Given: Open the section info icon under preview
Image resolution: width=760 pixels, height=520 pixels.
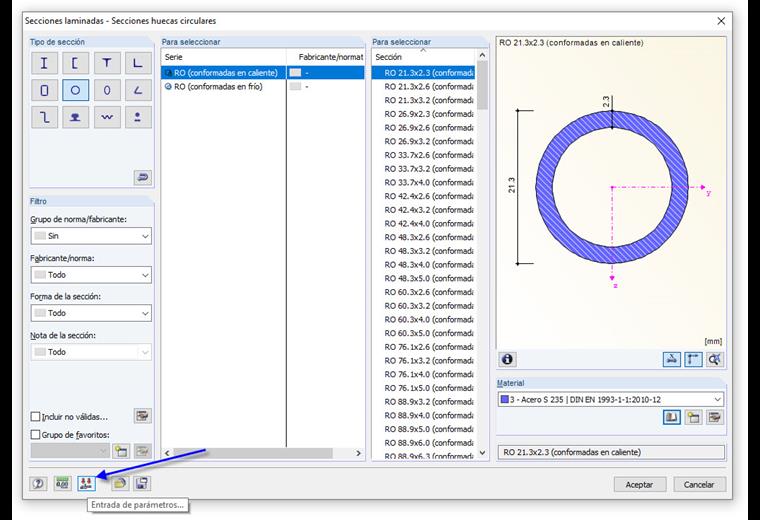Looking at the screenshot, I should click(507, 359).
